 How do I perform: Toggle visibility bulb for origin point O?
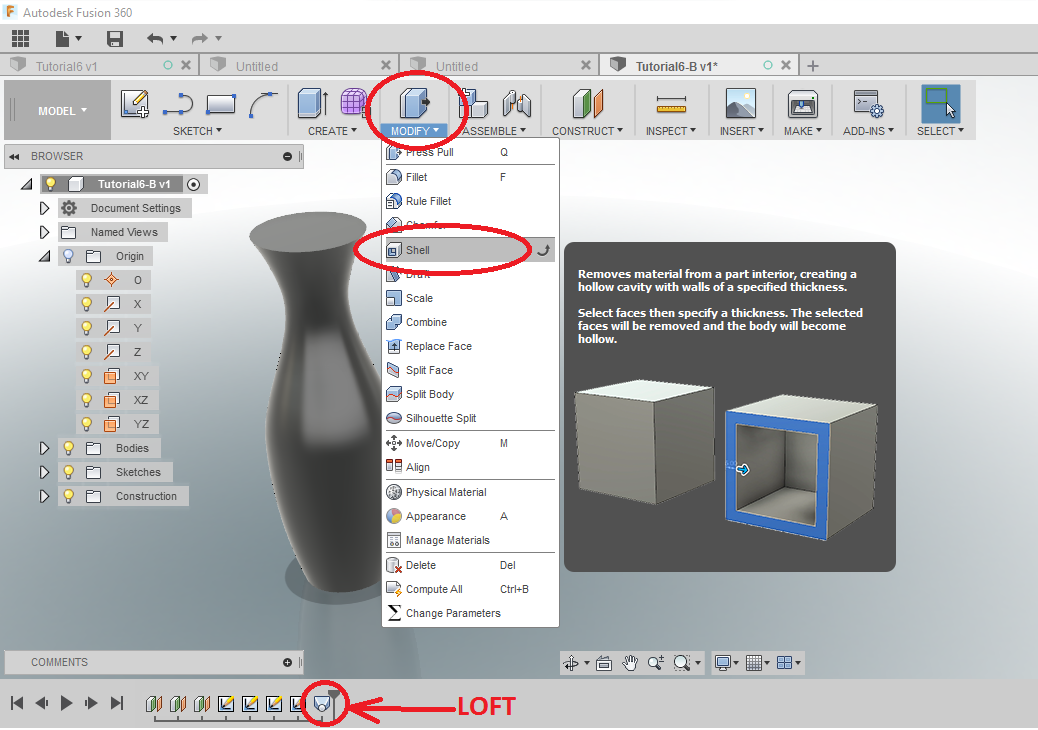click(x=86, y=280)
